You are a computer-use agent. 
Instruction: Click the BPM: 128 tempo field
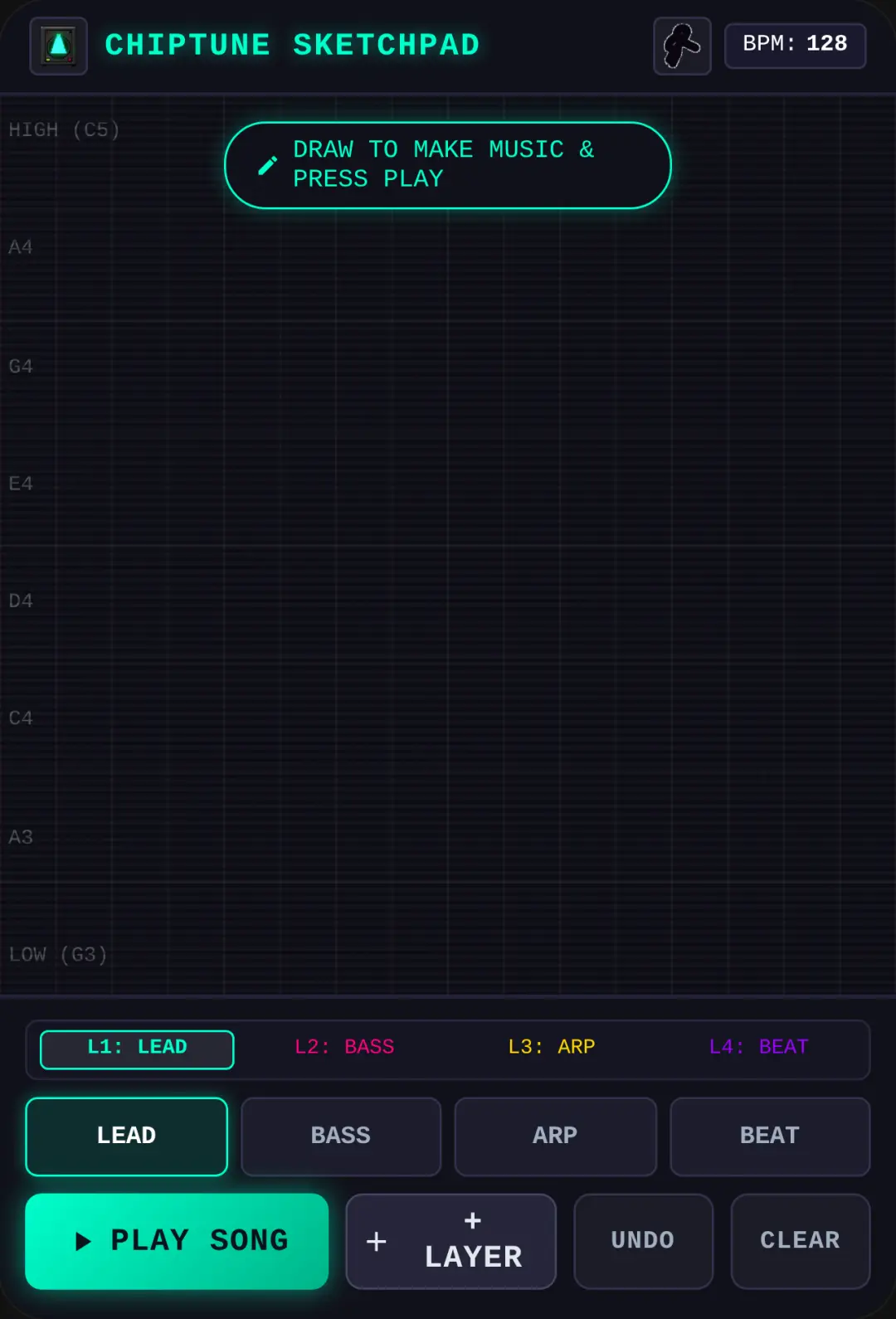pos(795,46)
